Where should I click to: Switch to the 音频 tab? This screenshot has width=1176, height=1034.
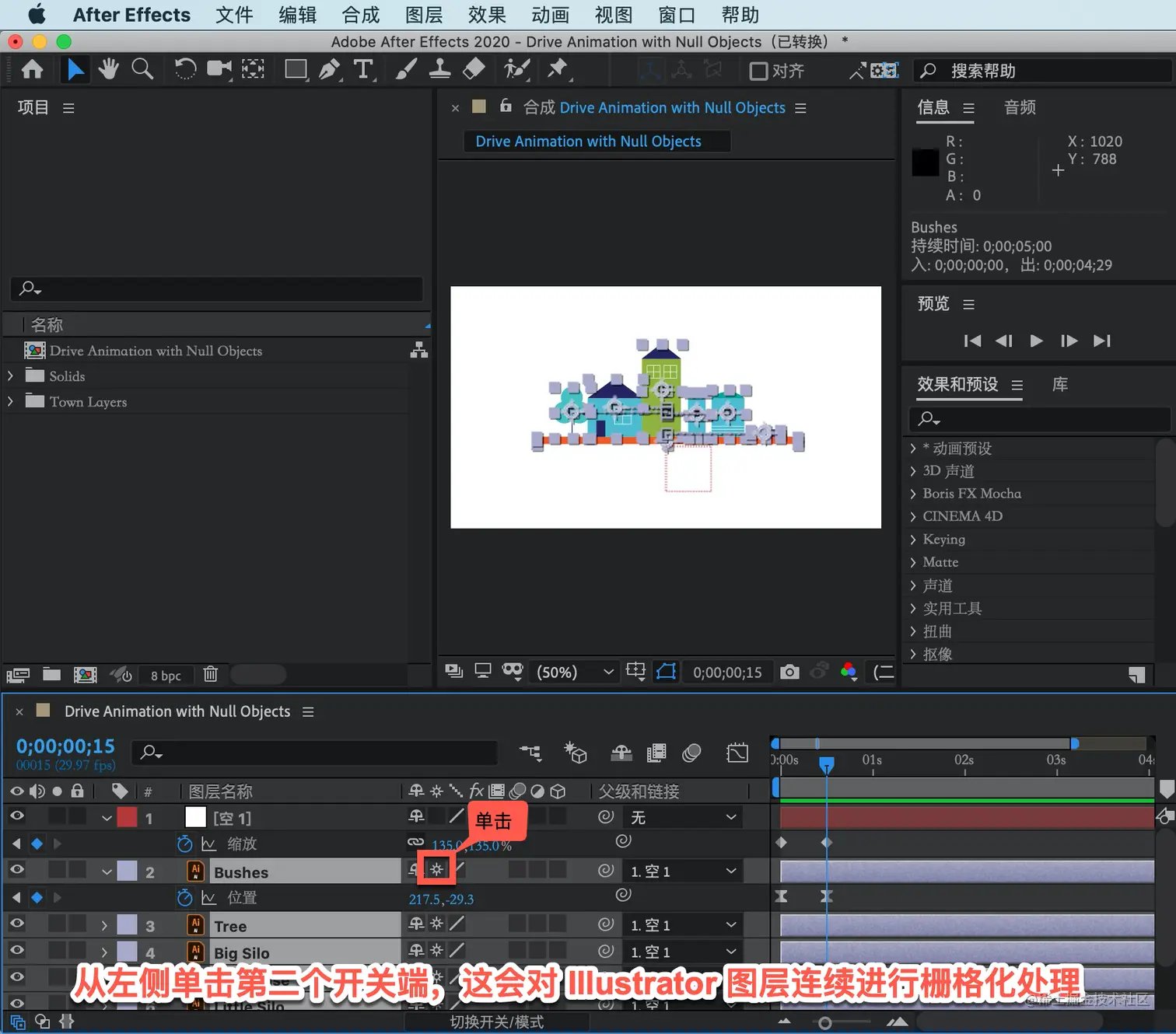[1020, 107]
